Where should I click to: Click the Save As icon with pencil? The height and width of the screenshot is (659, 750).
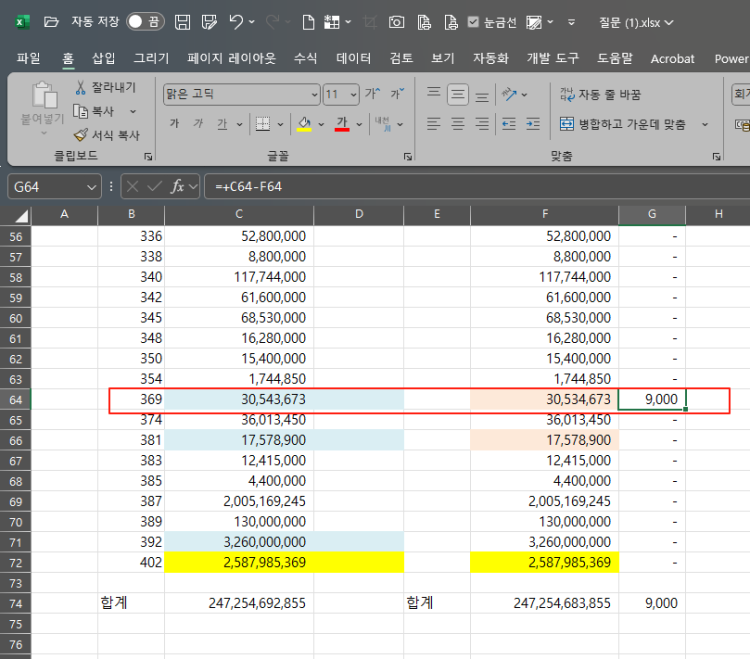pos(209,22)
